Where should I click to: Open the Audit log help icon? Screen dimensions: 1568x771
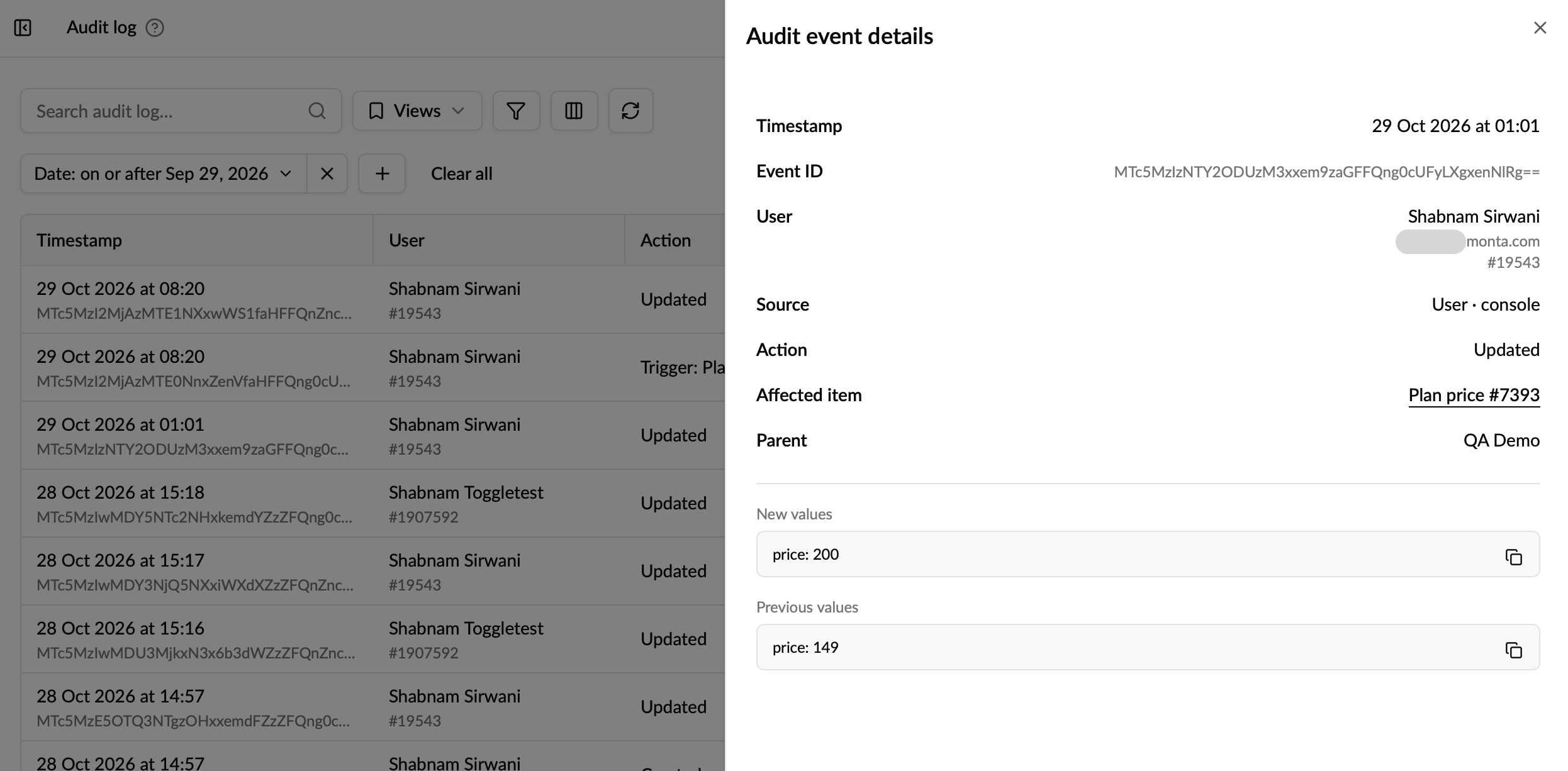[x=155, y=28]
